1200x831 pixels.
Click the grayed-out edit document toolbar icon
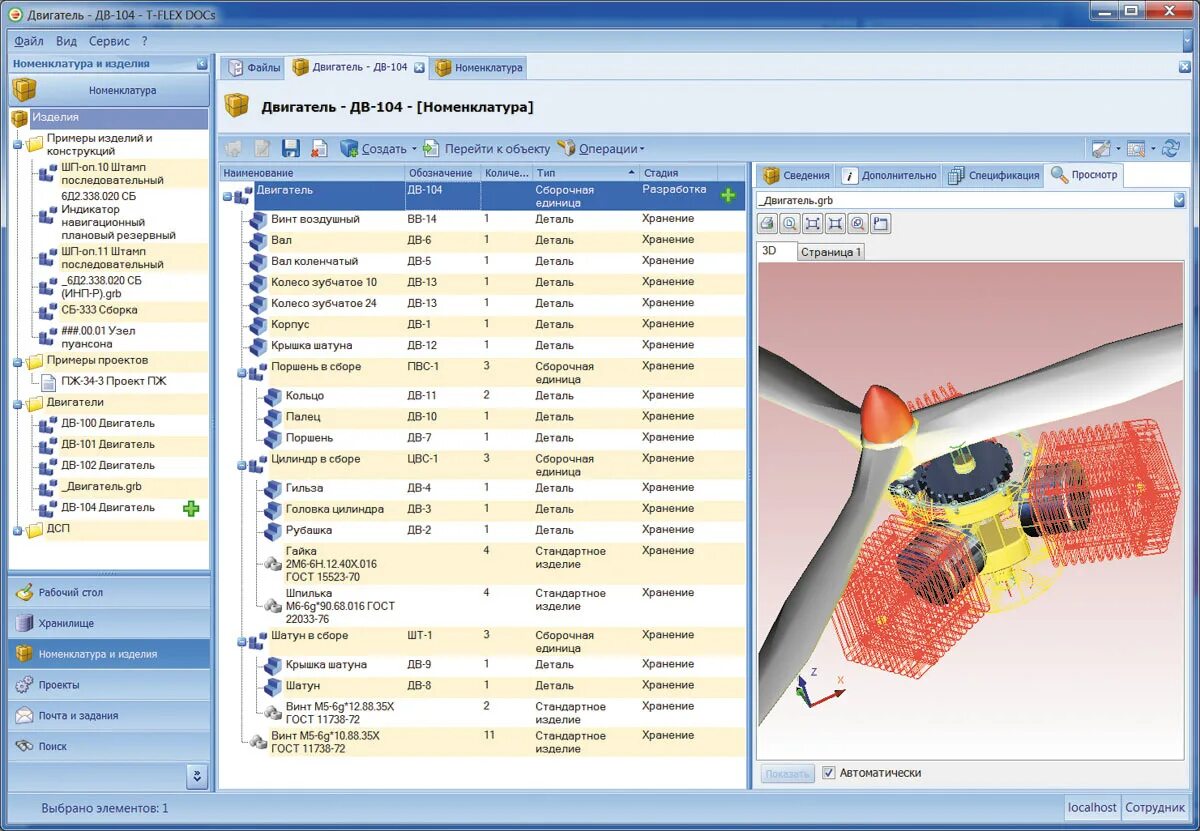coord(262,148)
